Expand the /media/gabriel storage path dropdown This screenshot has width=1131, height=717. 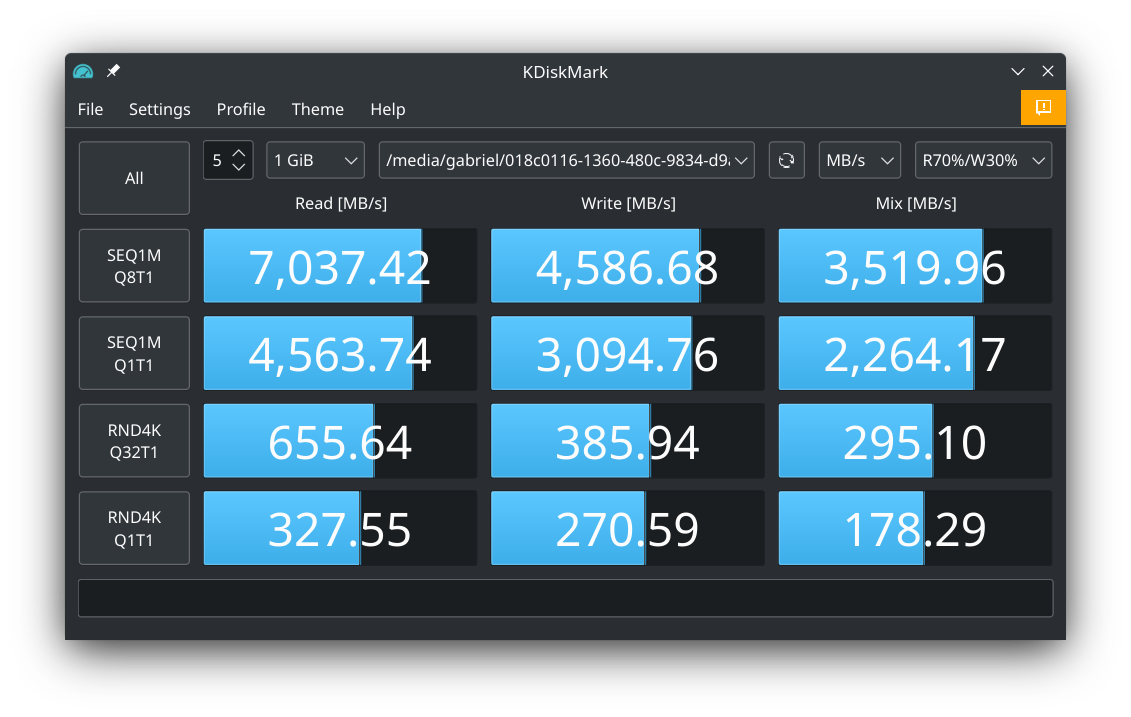pyautogui.click(x=566, y=160)
